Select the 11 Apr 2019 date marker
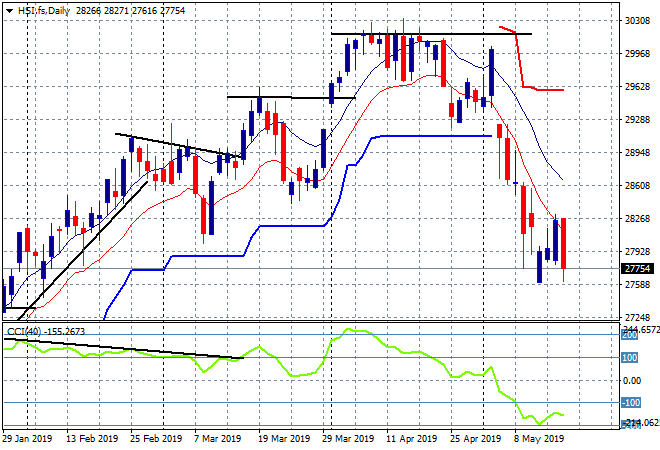Image resolution: width=660 pixels, height=450 pixels. click(412, 439)
